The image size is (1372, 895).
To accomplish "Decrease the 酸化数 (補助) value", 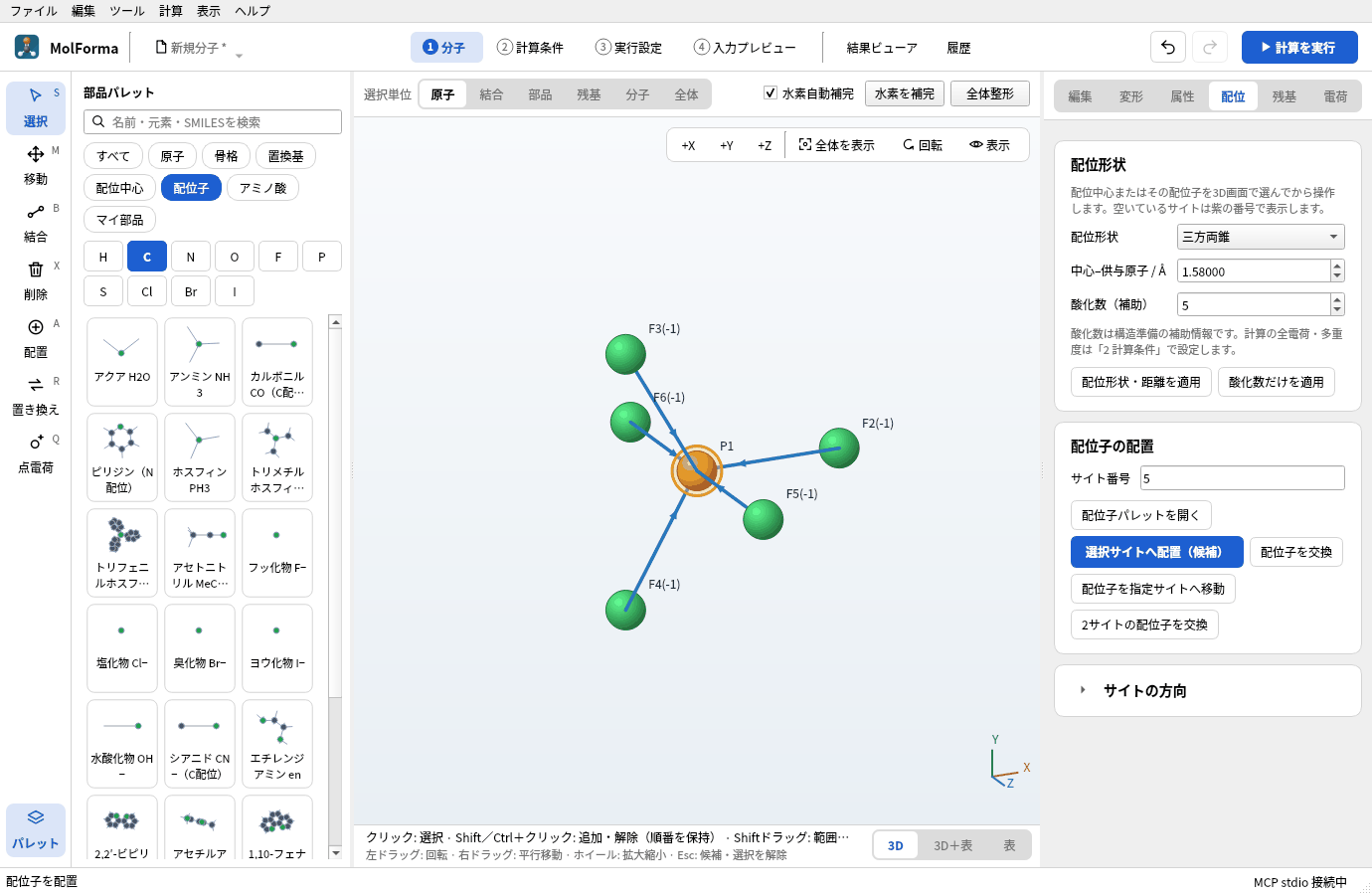I will point(1337,309).
